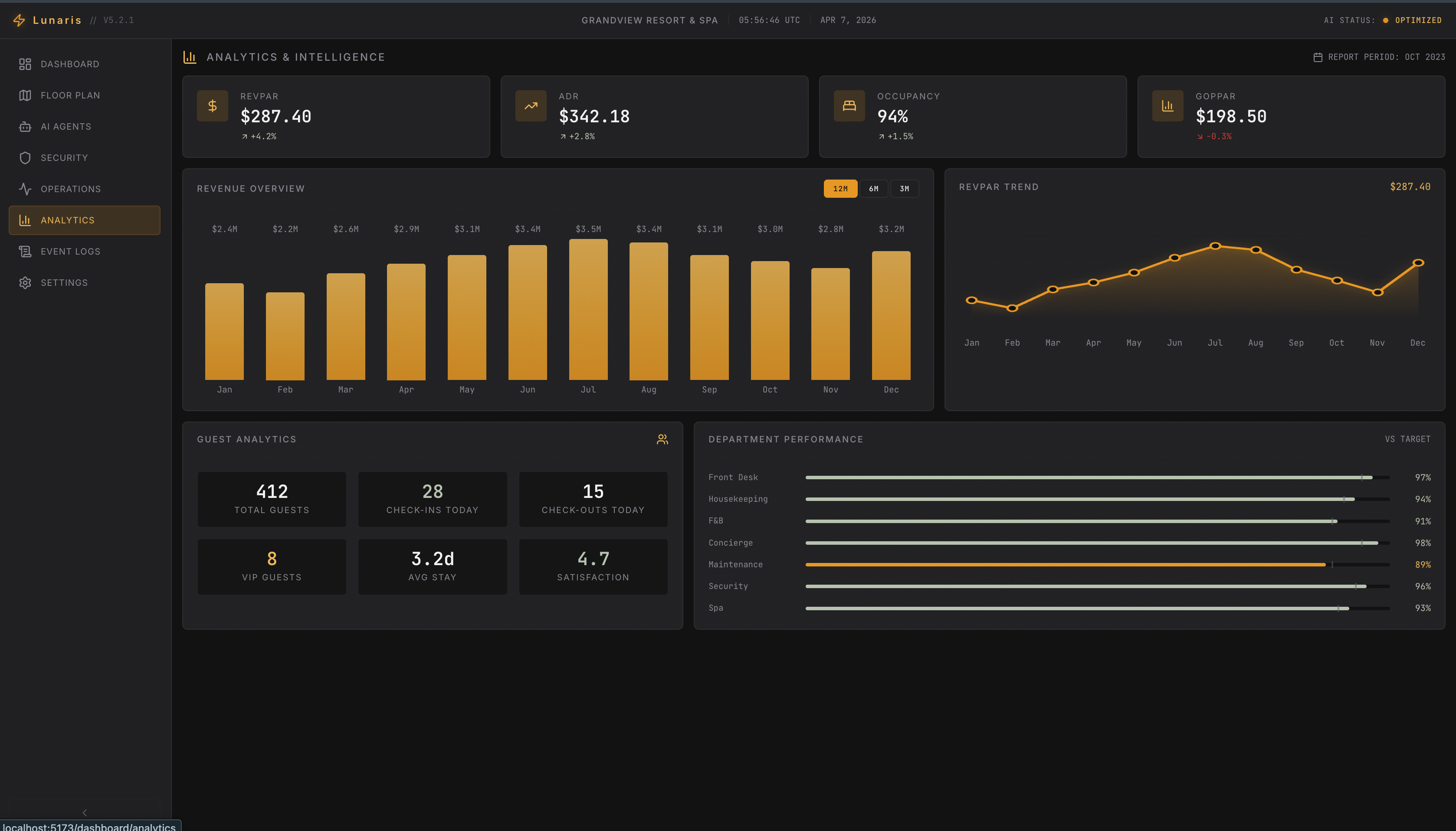Click the July revenue bar
1456x831 pixels.
[x=588, y=309]
